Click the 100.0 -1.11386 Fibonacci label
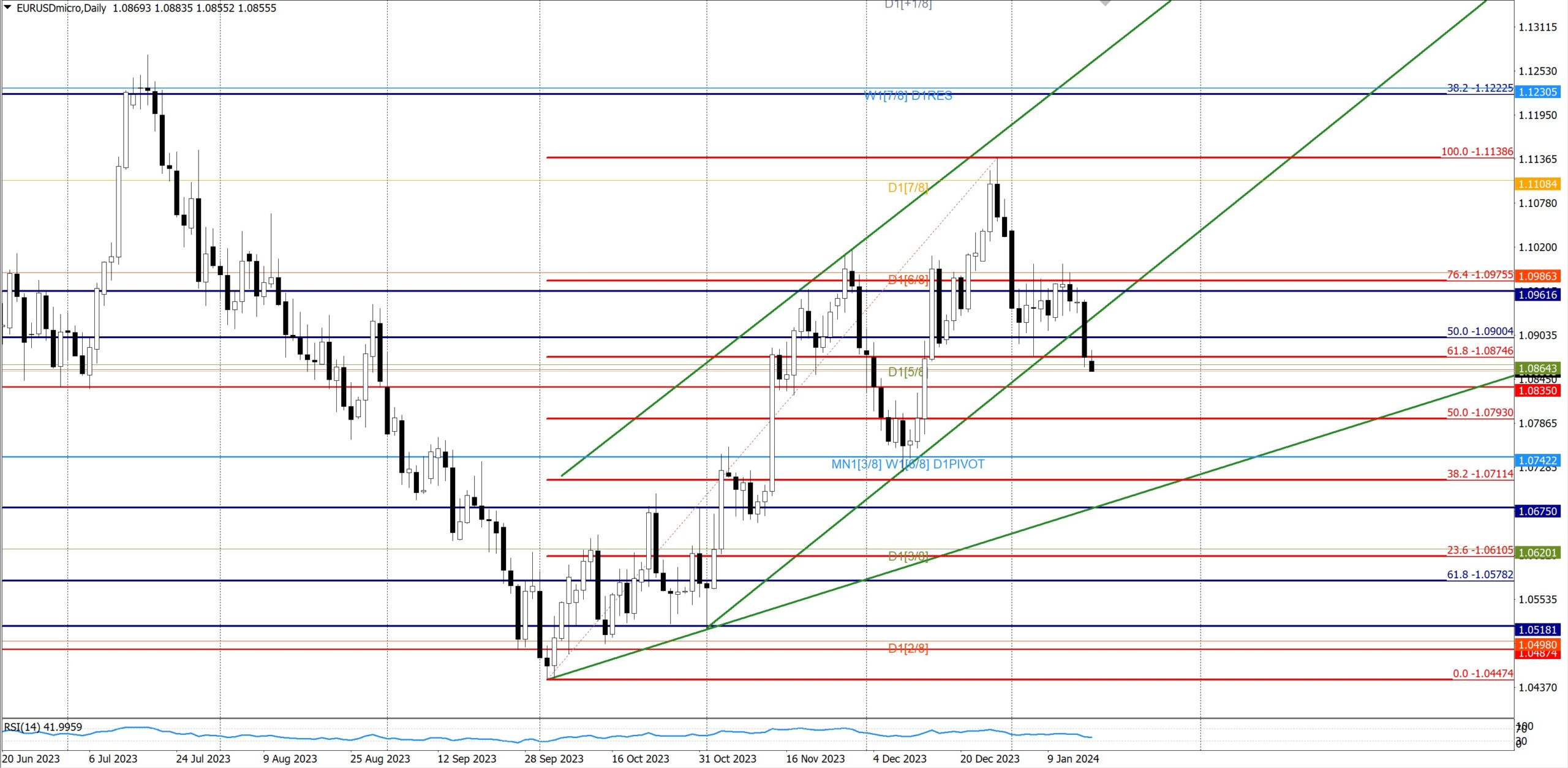 point(1477,151)
